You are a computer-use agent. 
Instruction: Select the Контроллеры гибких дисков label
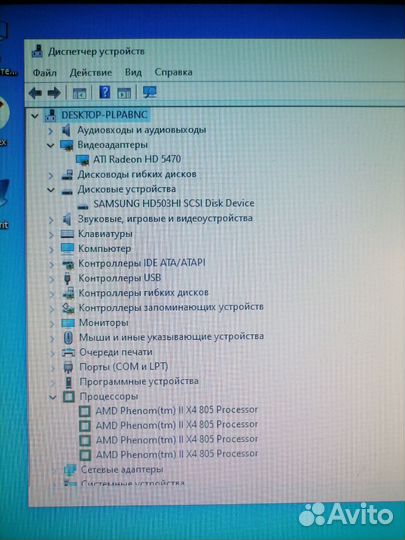(143, 293)
